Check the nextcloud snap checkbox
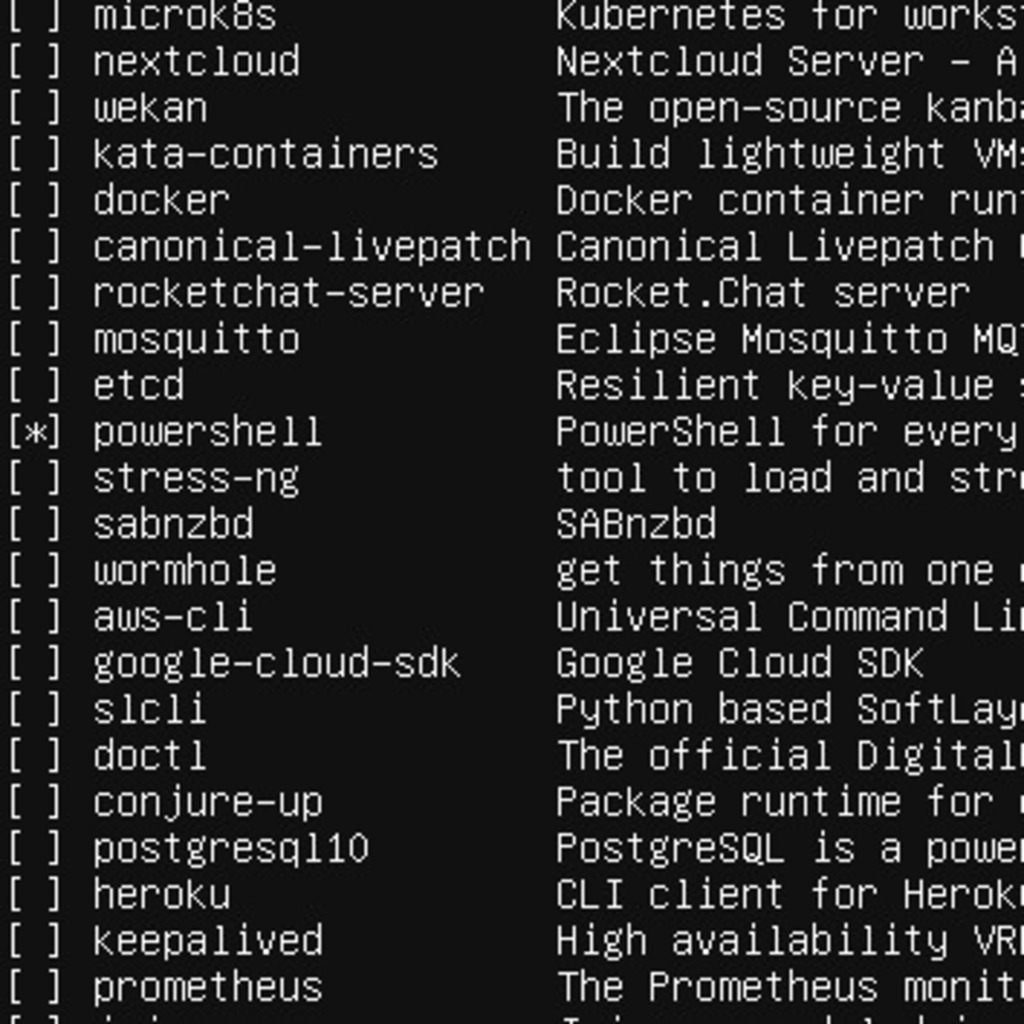The width and height of the screenshot is (1024, 1024). point(35,62)
